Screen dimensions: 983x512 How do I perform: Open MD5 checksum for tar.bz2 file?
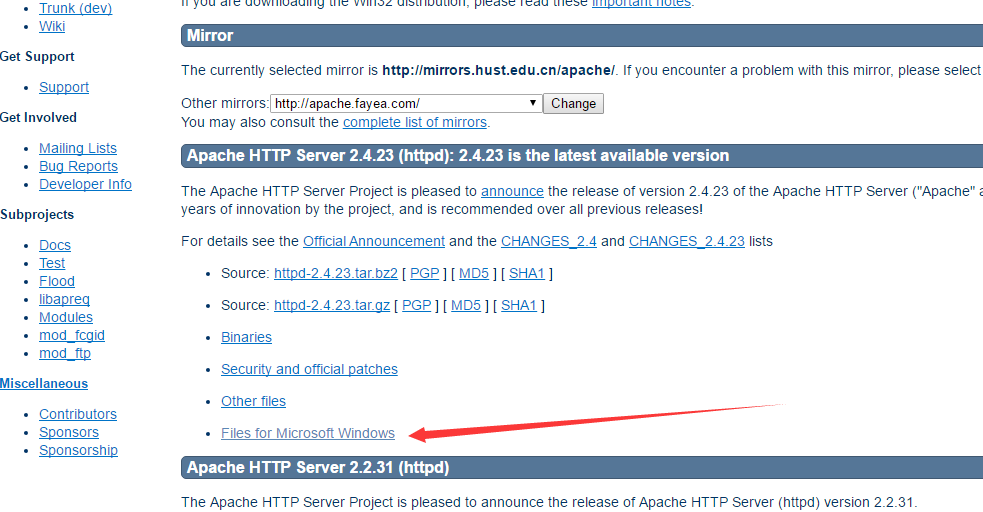coord(474,273)
